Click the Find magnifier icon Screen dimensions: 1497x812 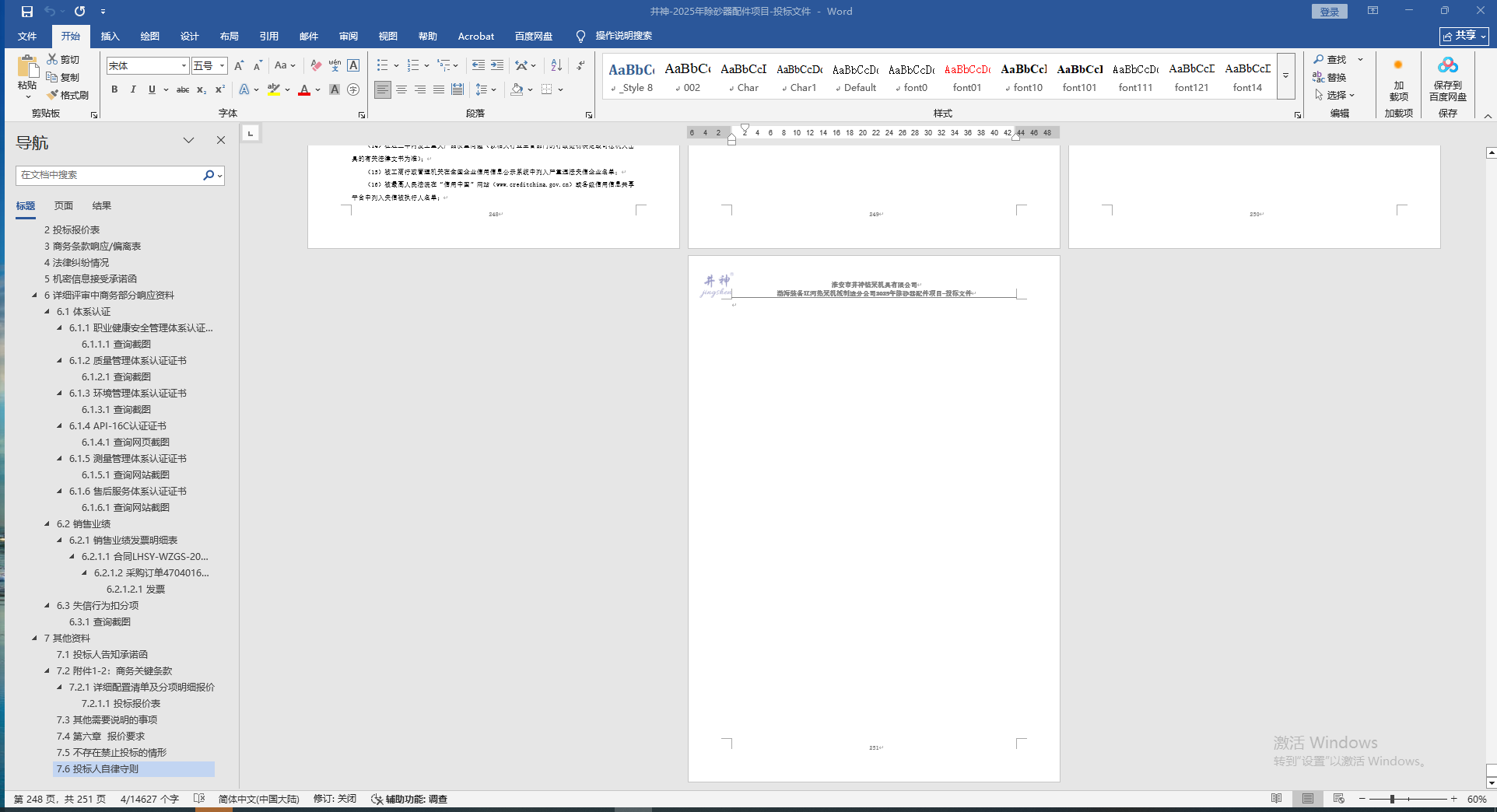click(1319, 59)
